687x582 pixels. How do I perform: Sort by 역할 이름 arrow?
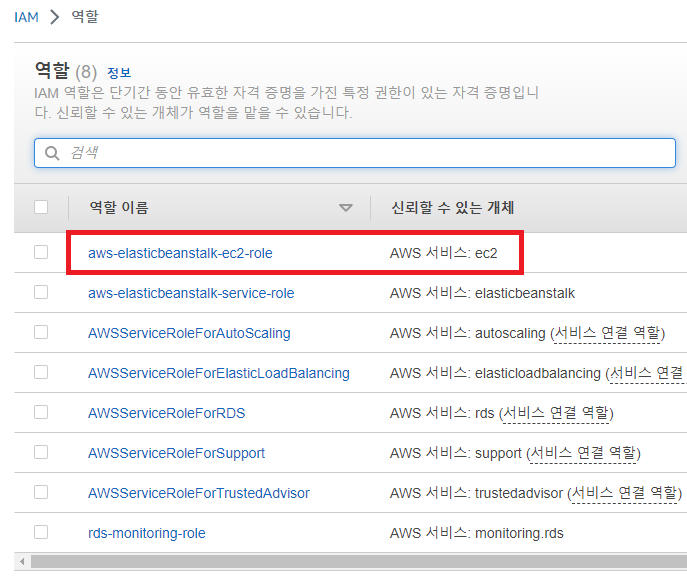pyautogui.click(x=346, y=208)
